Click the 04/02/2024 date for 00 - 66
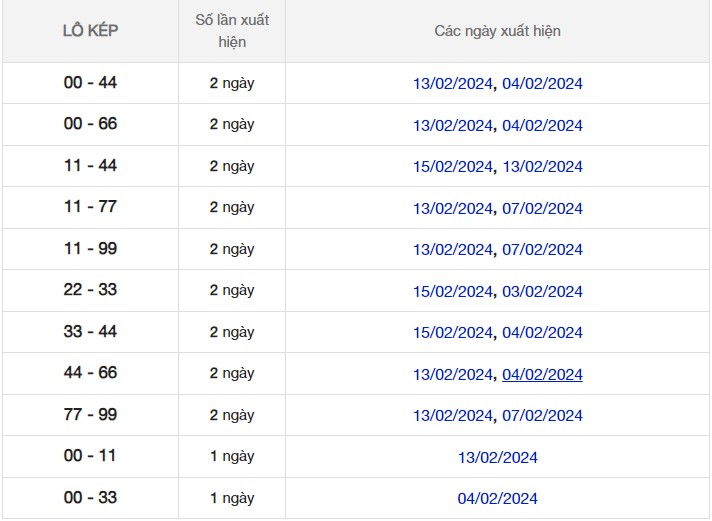The width and height of the screenshot is (712, 521). click(542, 126)
